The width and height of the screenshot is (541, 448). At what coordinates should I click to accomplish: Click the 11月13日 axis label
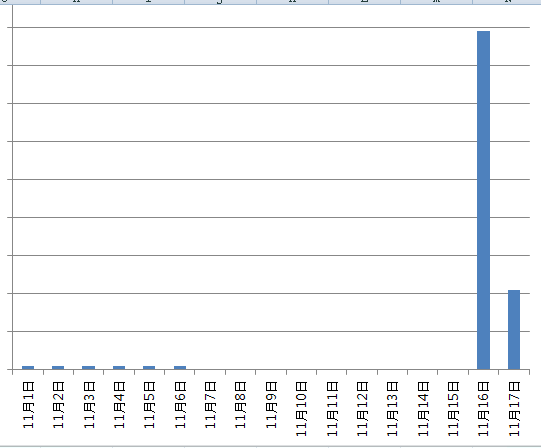(x=392, y=409)
